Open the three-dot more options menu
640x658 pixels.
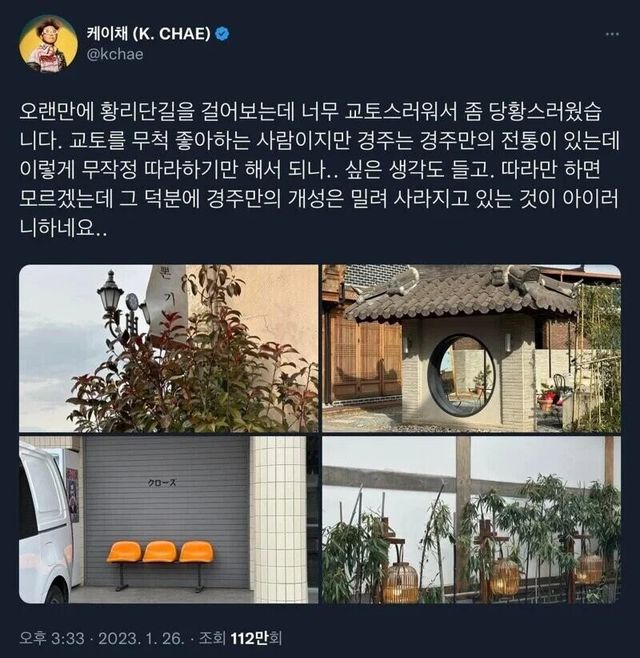[x=612, y=34]
